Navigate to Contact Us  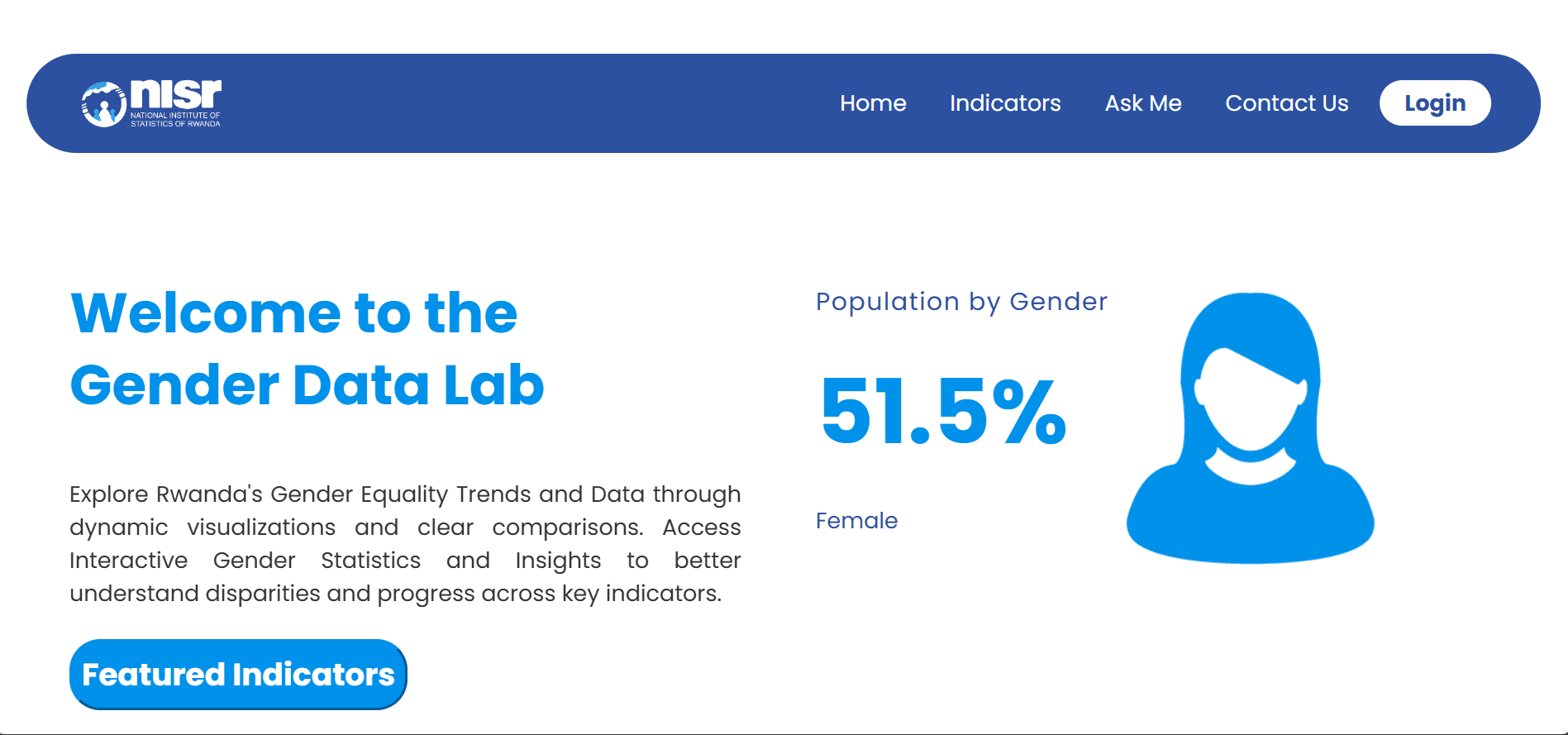1286,103
